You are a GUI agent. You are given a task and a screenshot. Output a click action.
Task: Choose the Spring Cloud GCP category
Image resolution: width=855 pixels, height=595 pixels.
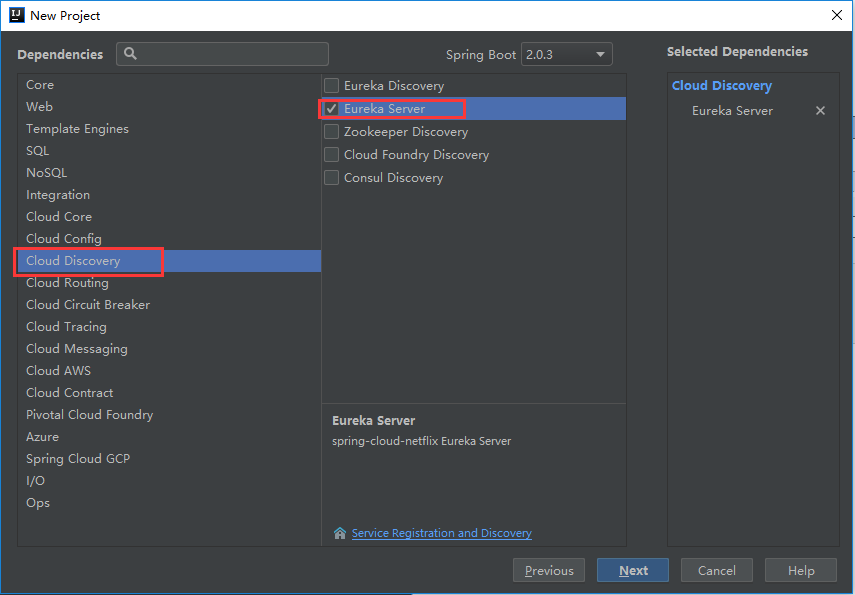[x=169, y=459]
